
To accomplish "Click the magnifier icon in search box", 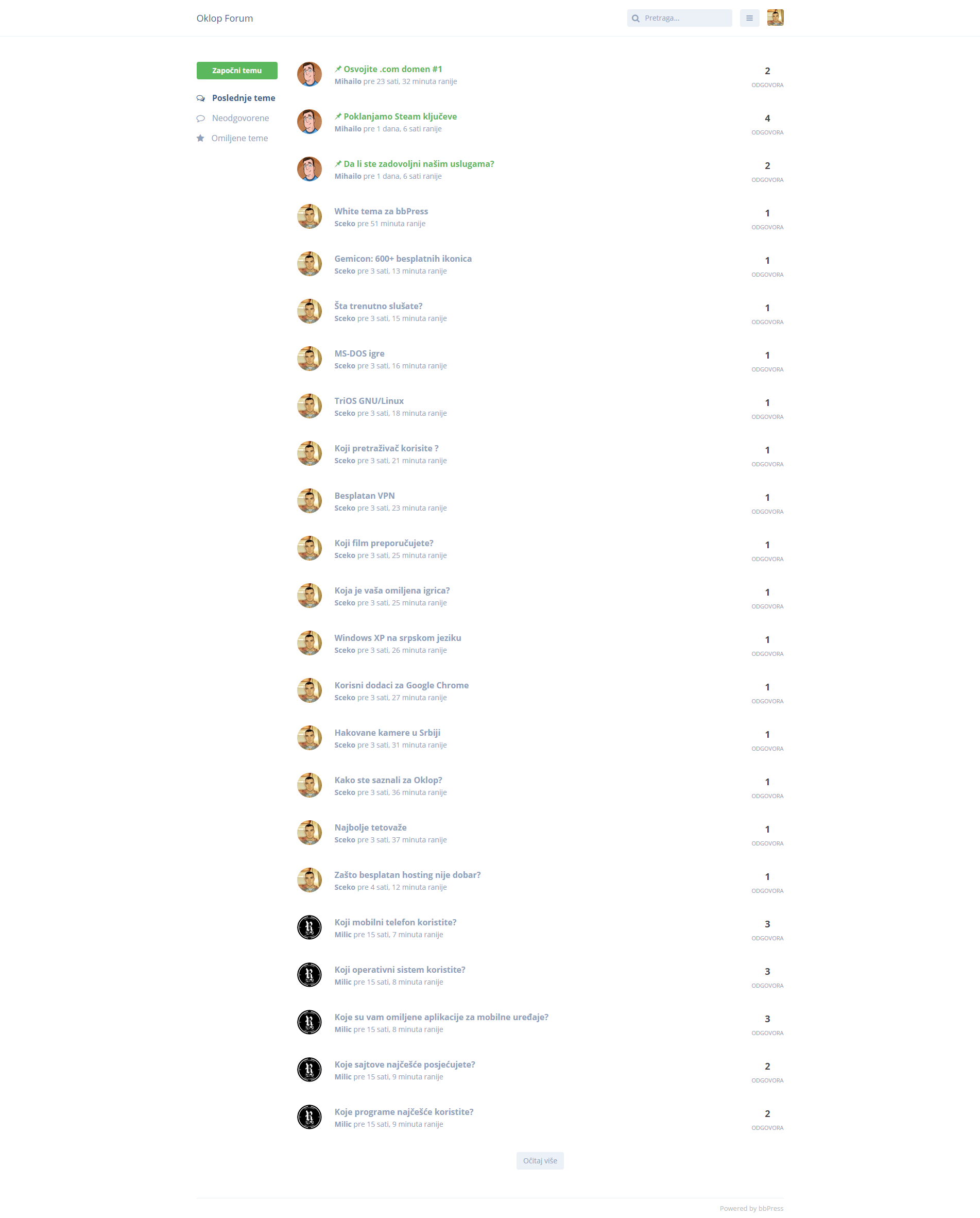I will pos(635,18).
